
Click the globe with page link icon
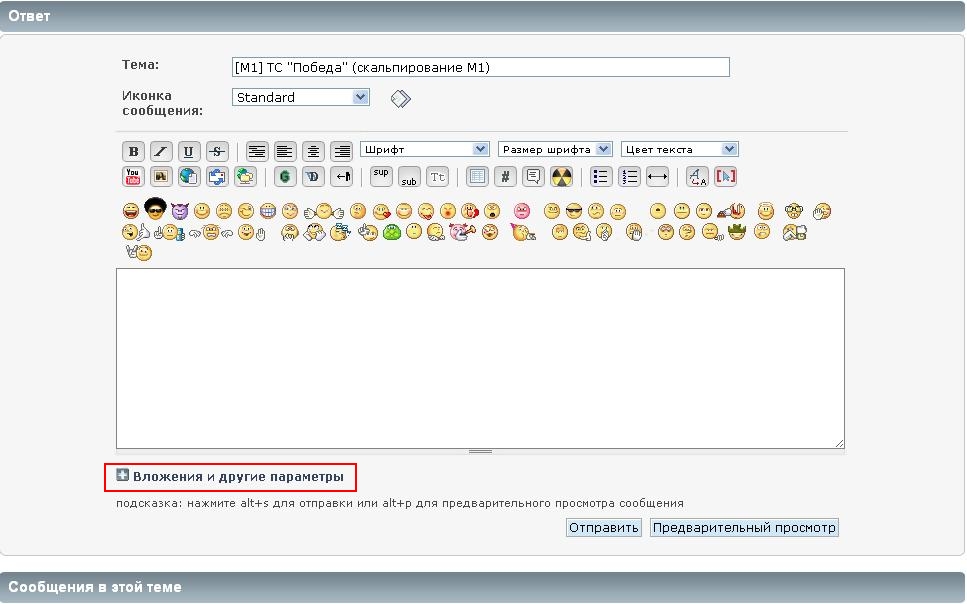point(189,176)
